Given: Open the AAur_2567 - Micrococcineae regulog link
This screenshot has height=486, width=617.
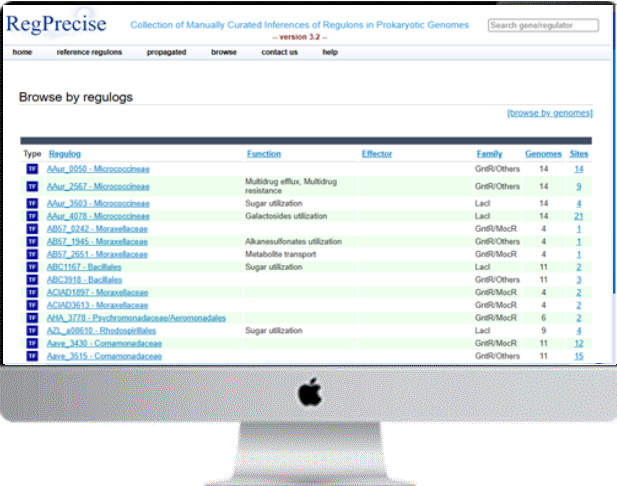Looking at the screenshot, I should coord(97,186).
